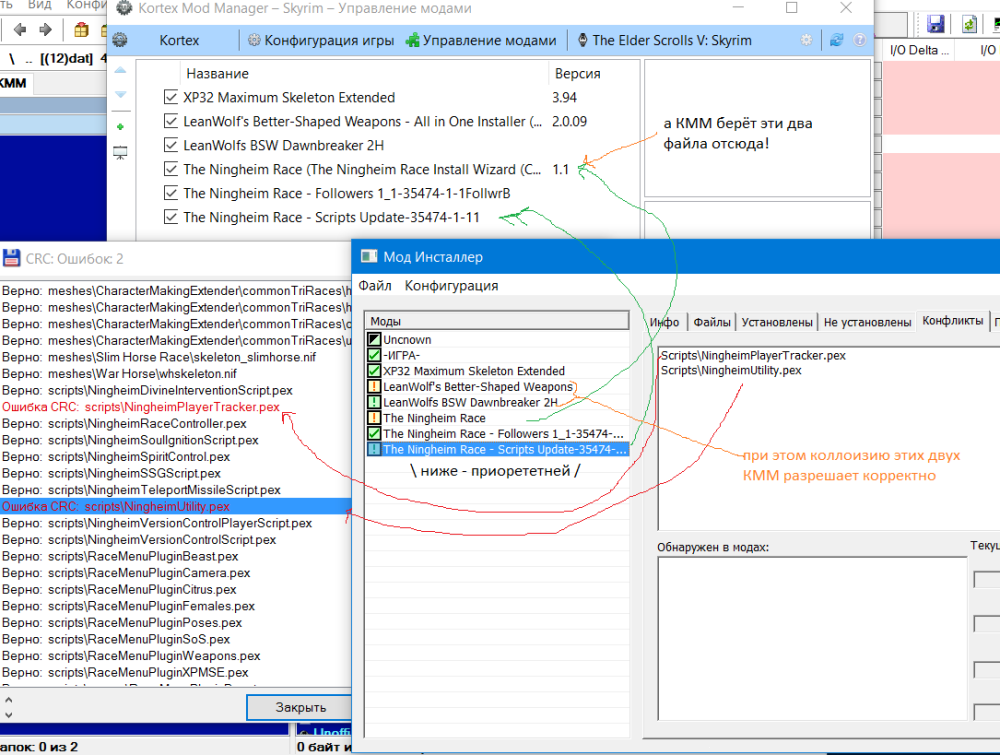
Task: Select Scripts\NingheimUtility.pex in conflicts list
Action: tap(731, 370)
